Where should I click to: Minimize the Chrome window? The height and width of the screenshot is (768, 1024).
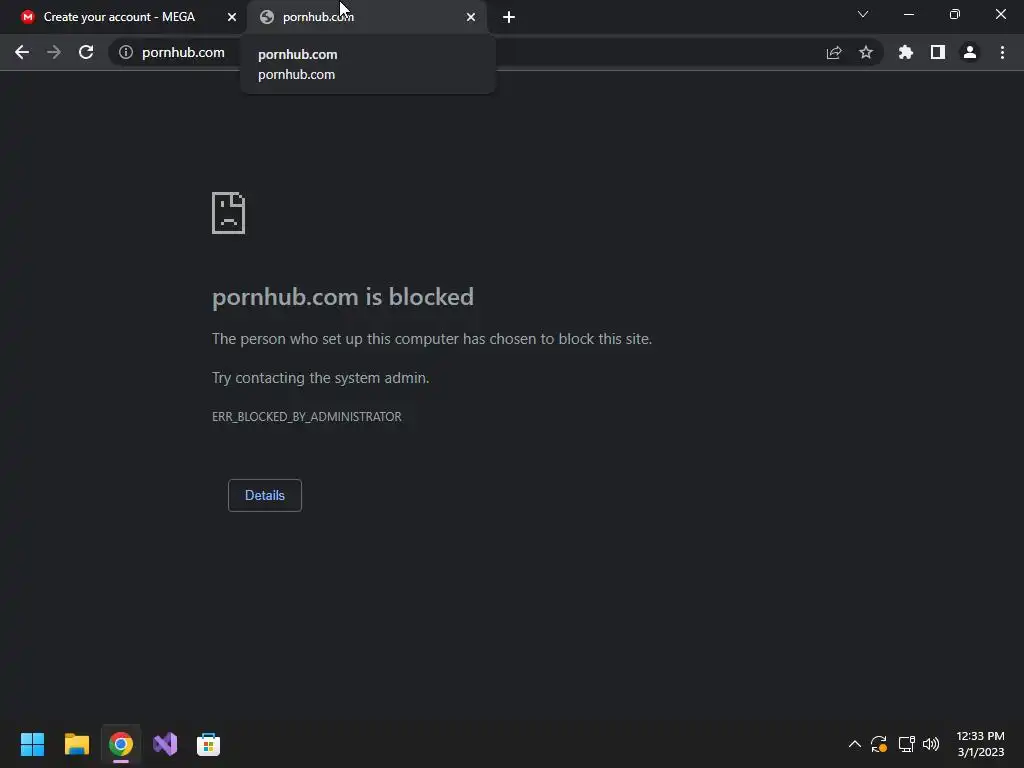[x=909, y=14]
